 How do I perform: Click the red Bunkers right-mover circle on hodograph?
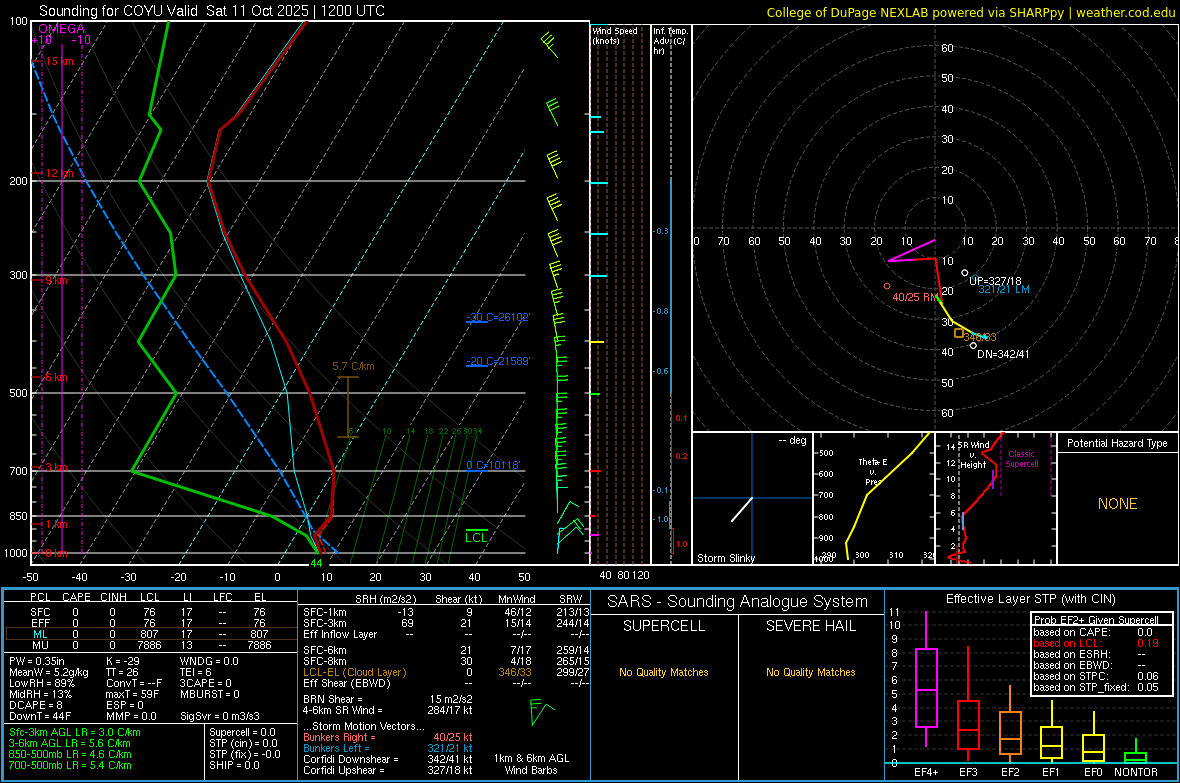point(887,286)
